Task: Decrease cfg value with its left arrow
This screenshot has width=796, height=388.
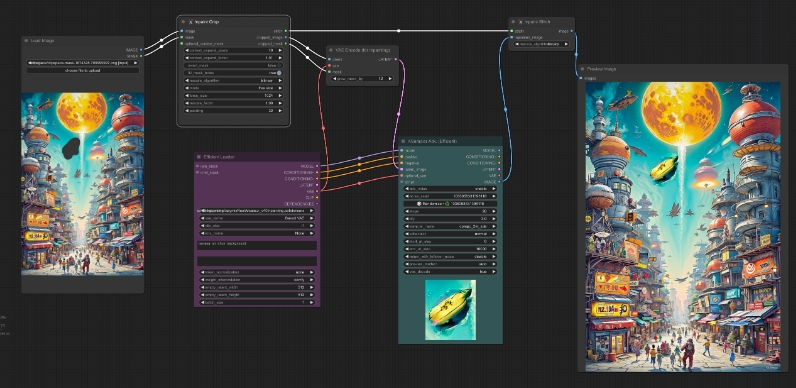Action: [407, 219]
